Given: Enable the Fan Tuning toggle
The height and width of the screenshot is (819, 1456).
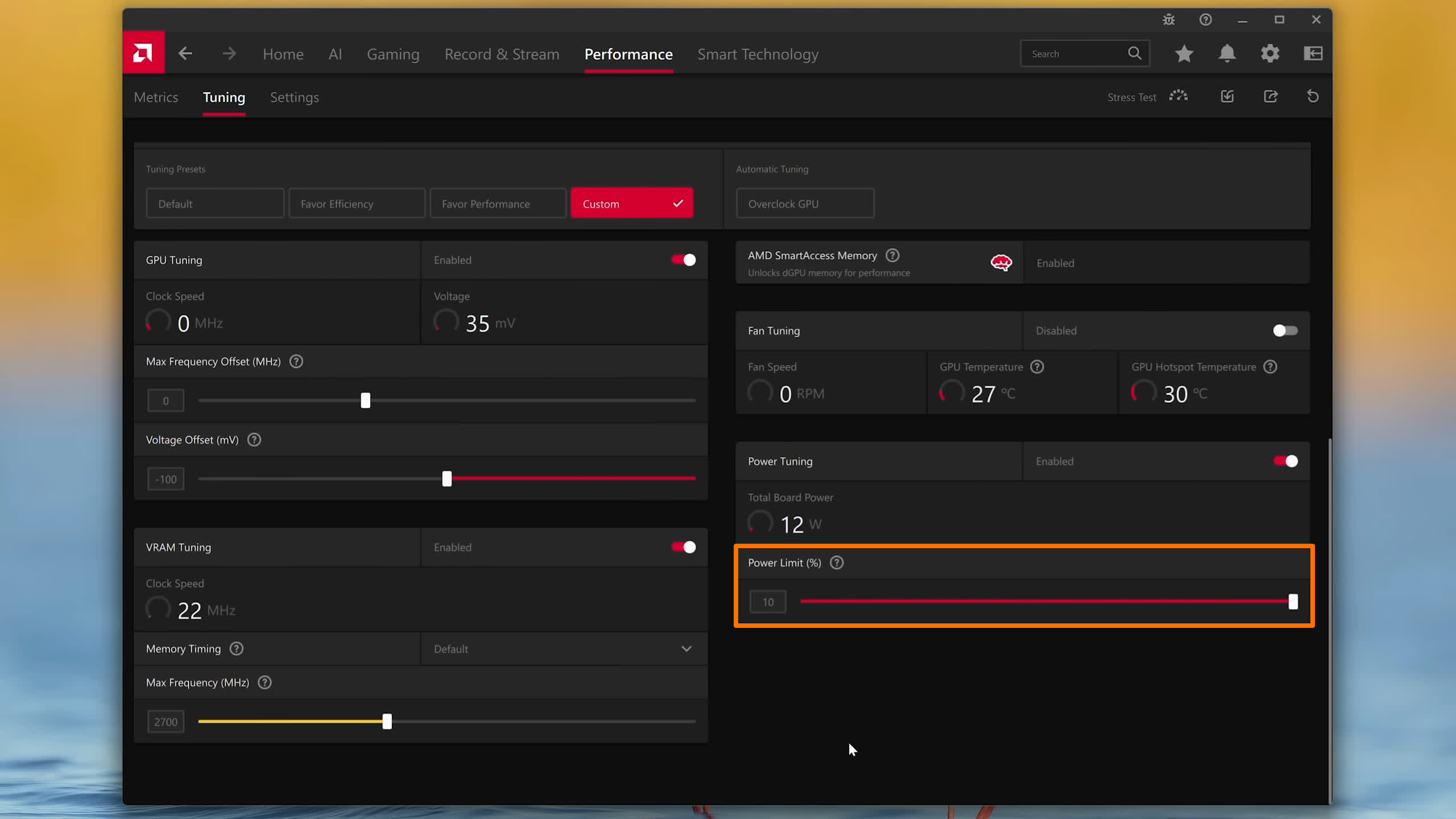Looking at the screenshot, I should [x=1285, y=330].
